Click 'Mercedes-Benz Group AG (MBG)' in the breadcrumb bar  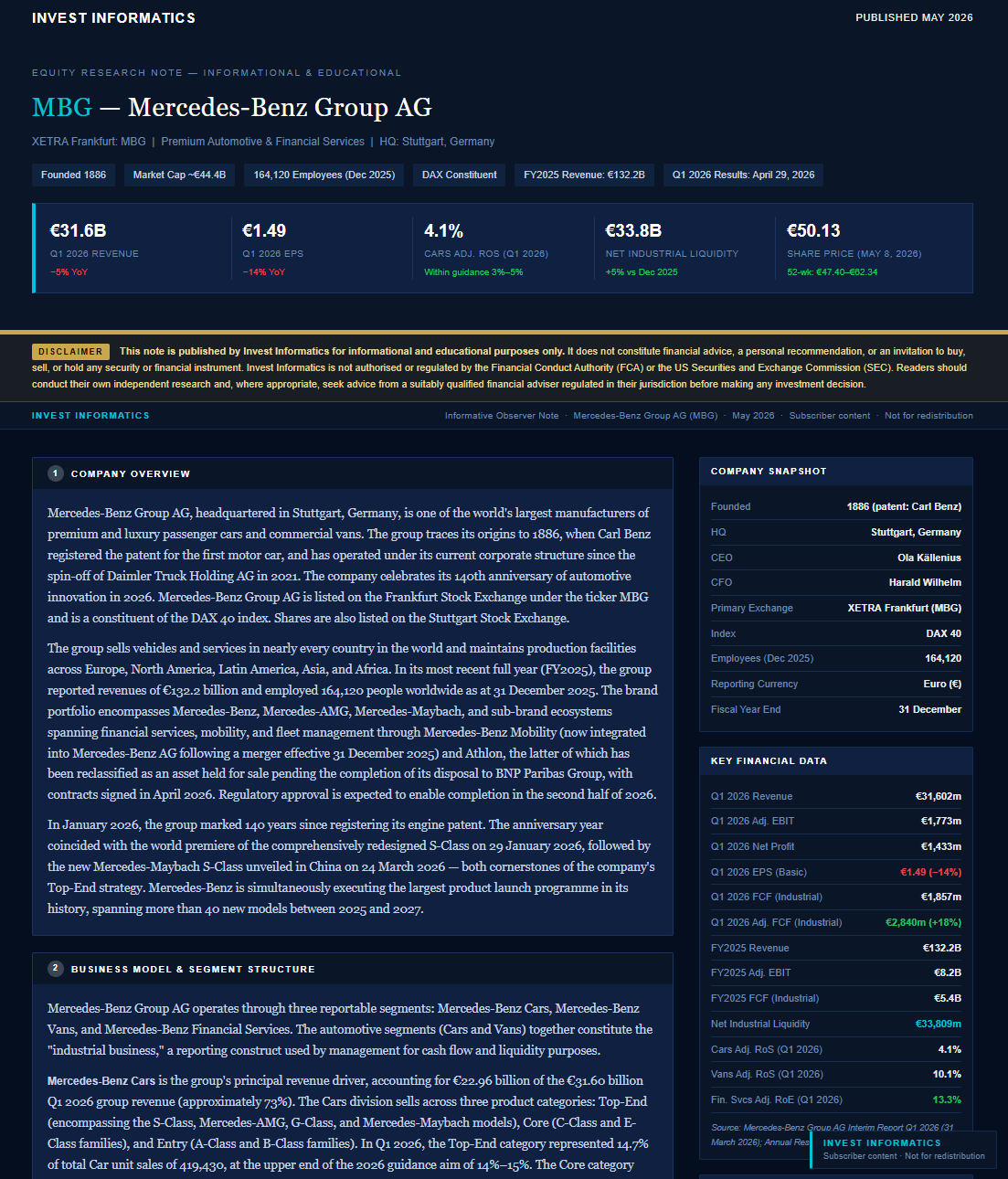(x=645, y=416)
